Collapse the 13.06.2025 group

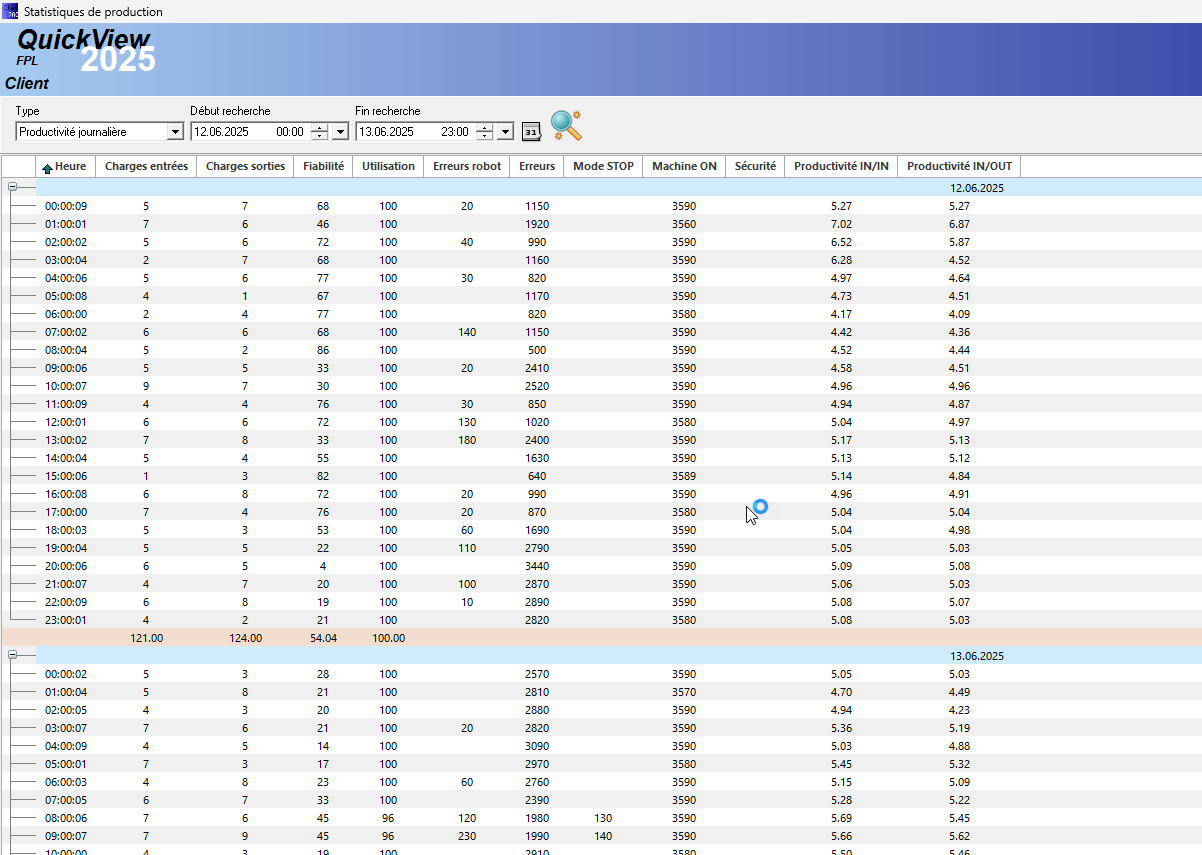(x=13, y=655)
